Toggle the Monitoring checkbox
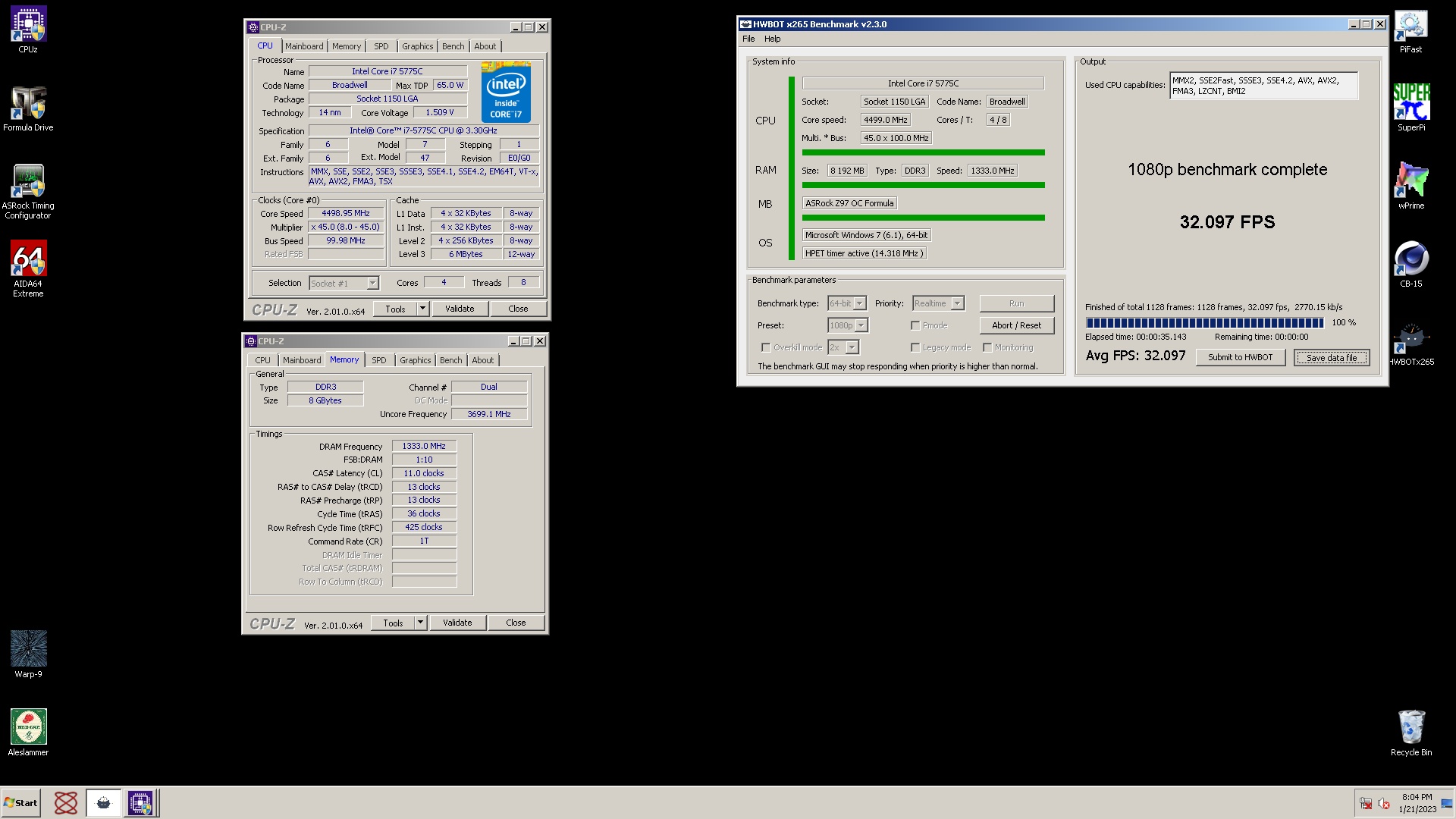 tap(987, 347)
